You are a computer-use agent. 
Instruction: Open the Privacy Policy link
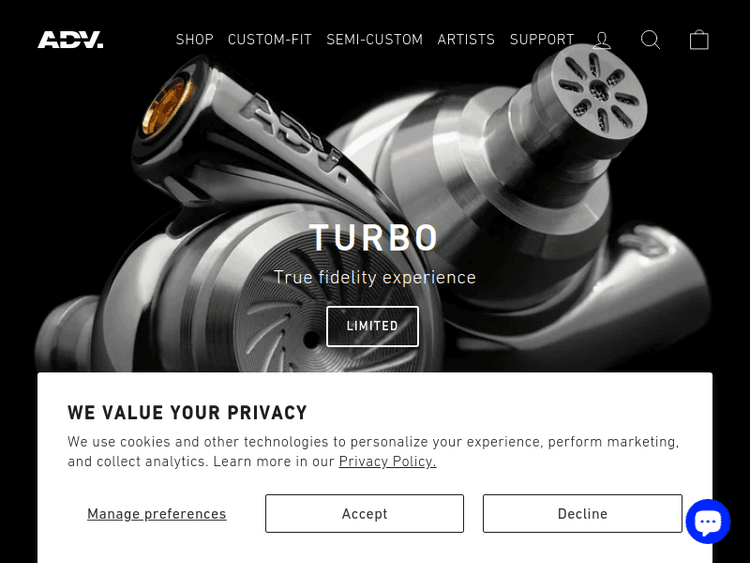click(387, 461)
